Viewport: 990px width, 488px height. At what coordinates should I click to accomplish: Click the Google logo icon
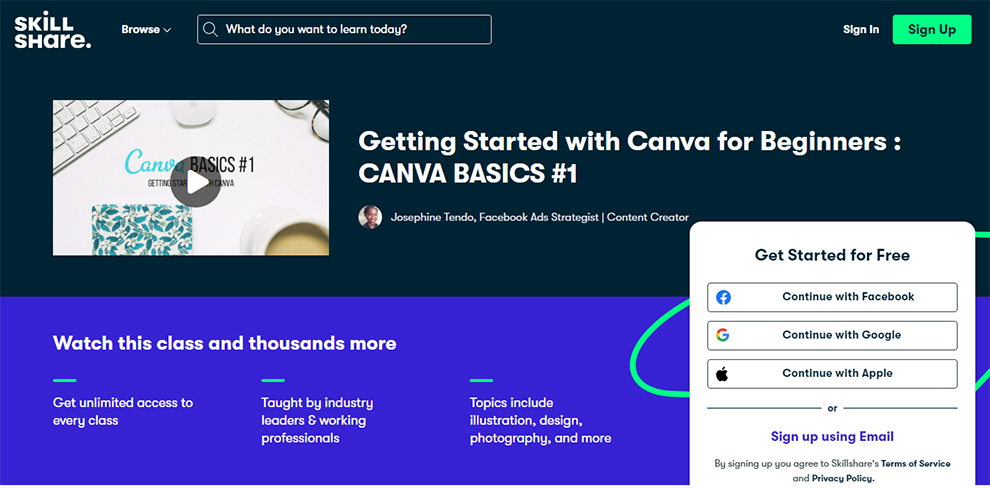723,335
